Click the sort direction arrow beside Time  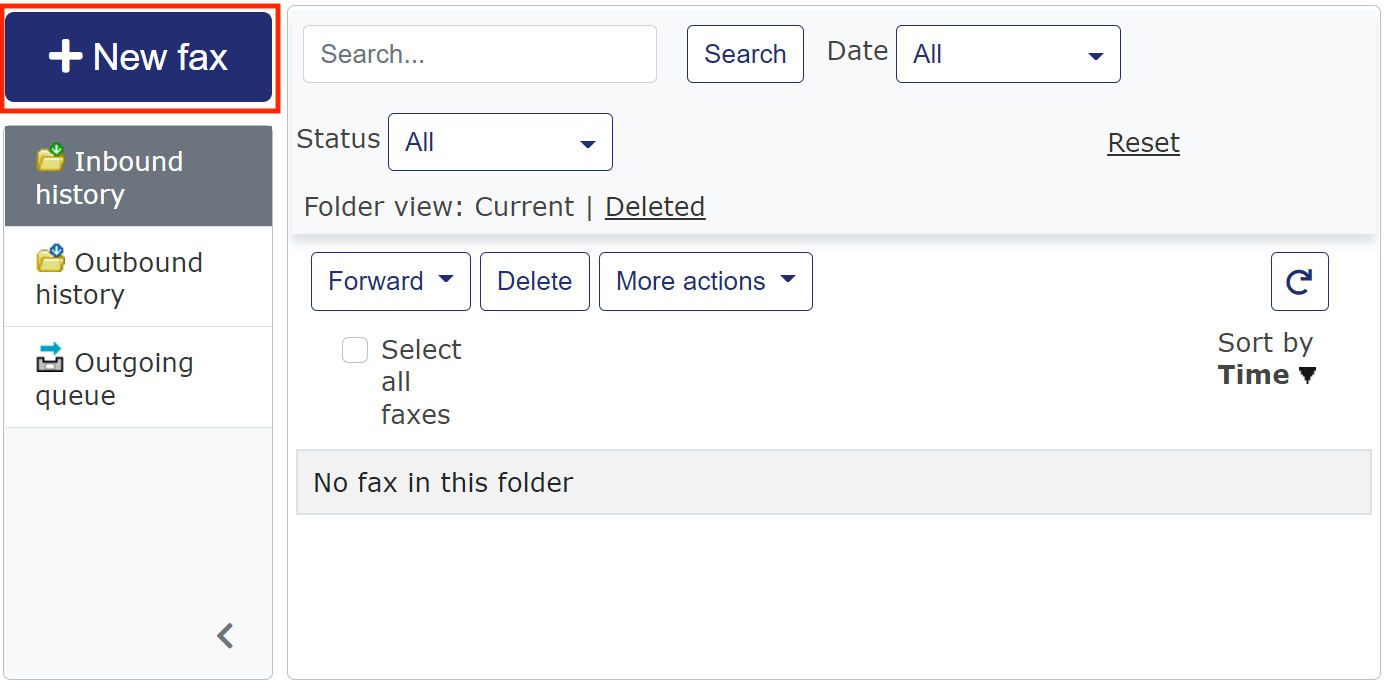1307,376
